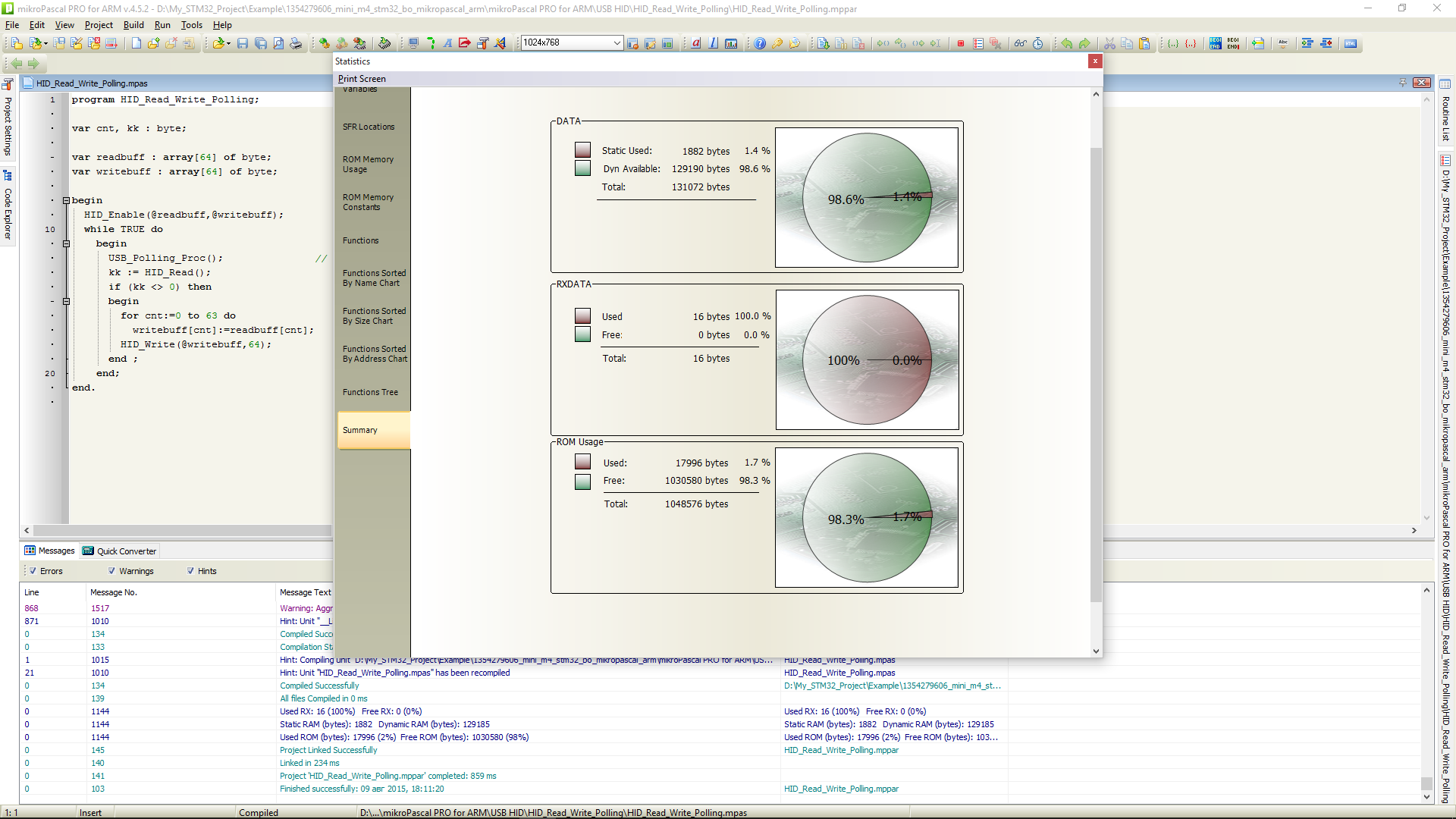Viewport: 1456px width, 819px height.
Task: Click the HTML export toolbar icon
Action: (x=1351, y=43)
